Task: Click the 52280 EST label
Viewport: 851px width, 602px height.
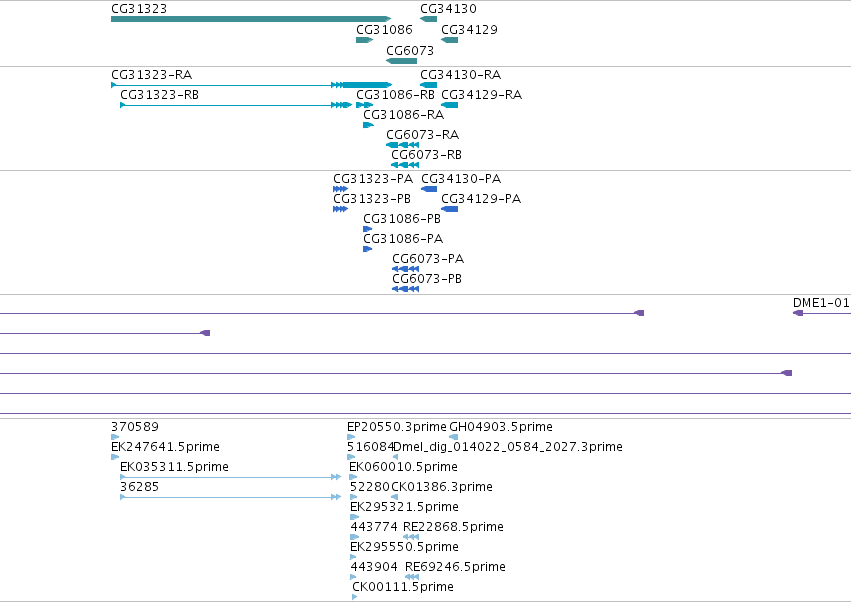Action: (370, 487)
